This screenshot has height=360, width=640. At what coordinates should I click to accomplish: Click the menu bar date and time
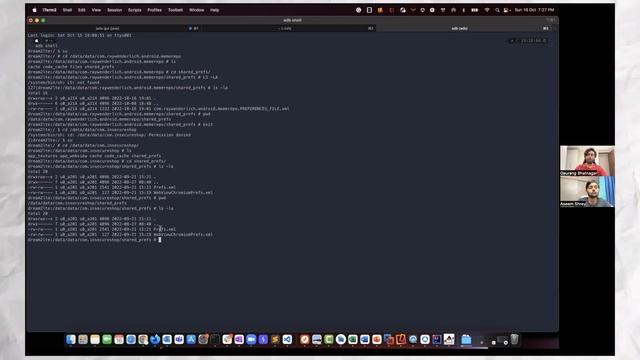click(x=534, y=10)
